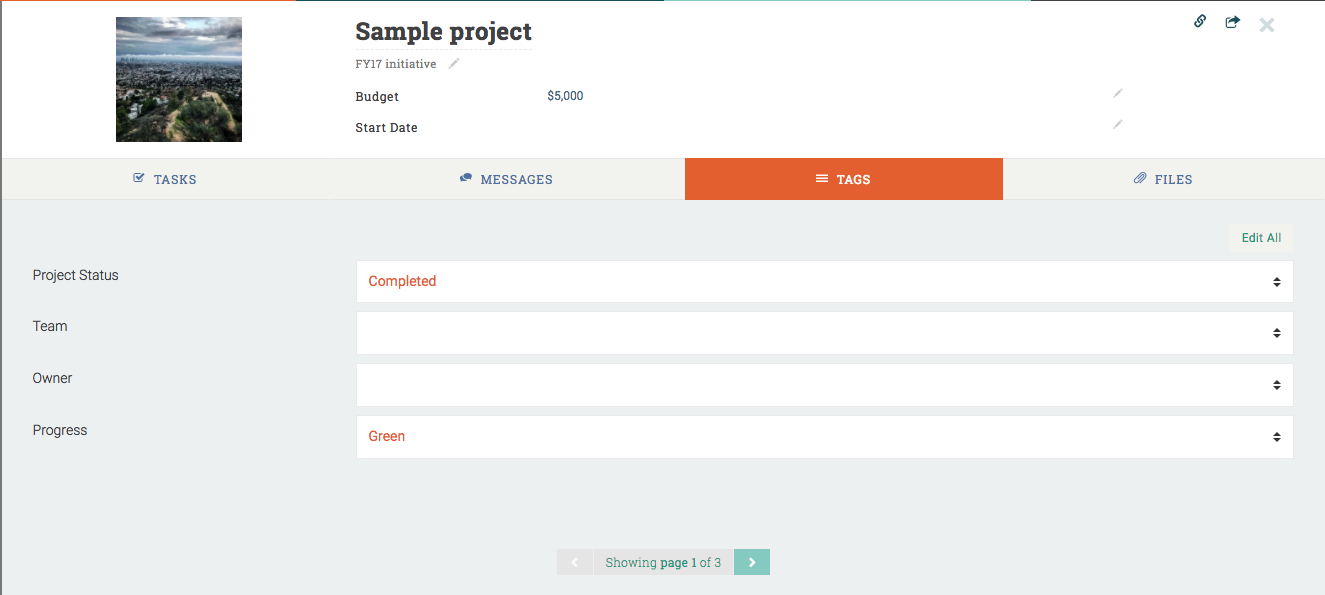This screenshot has width=1325, height=595.
Task: Go to next page of tags
Action: point(752,563)
